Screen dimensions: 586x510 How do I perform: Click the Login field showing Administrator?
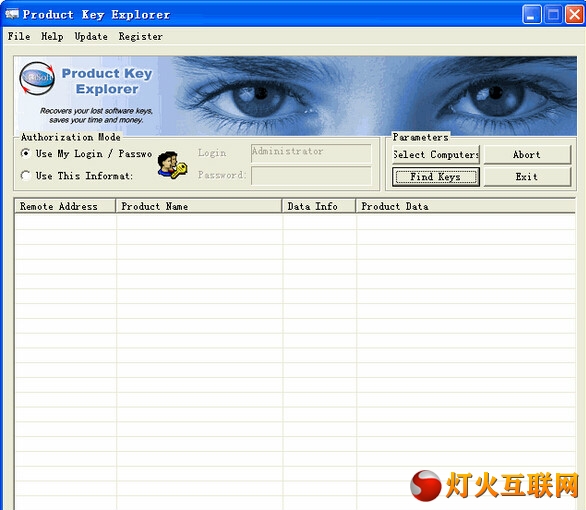coord(311,153)
